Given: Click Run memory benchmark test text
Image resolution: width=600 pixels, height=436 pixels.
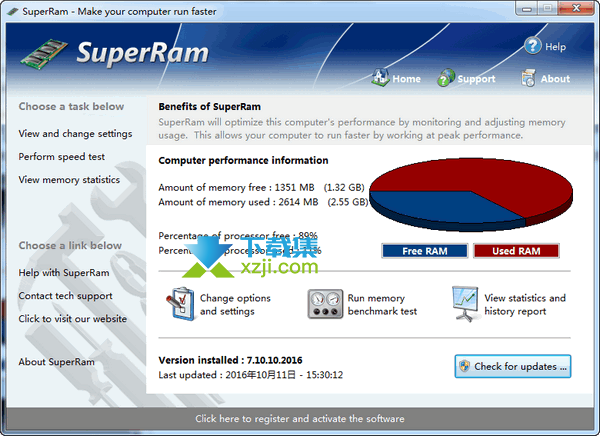Looking at the screenshot, I should click(x=382, y=305).
